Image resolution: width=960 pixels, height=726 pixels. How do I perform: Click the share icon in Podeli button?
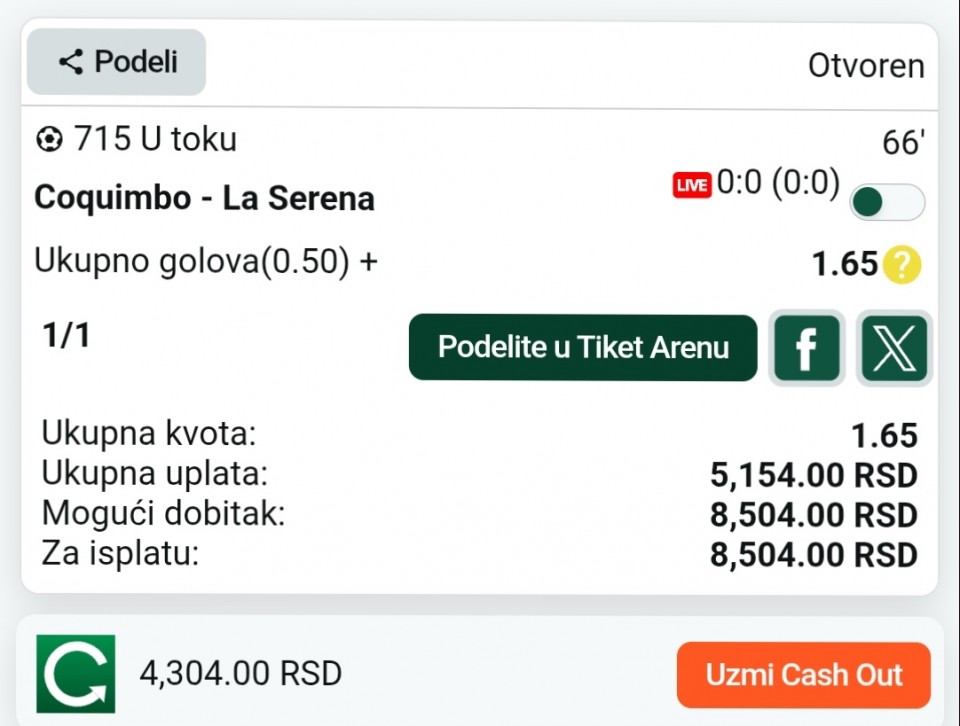[70, 62]
